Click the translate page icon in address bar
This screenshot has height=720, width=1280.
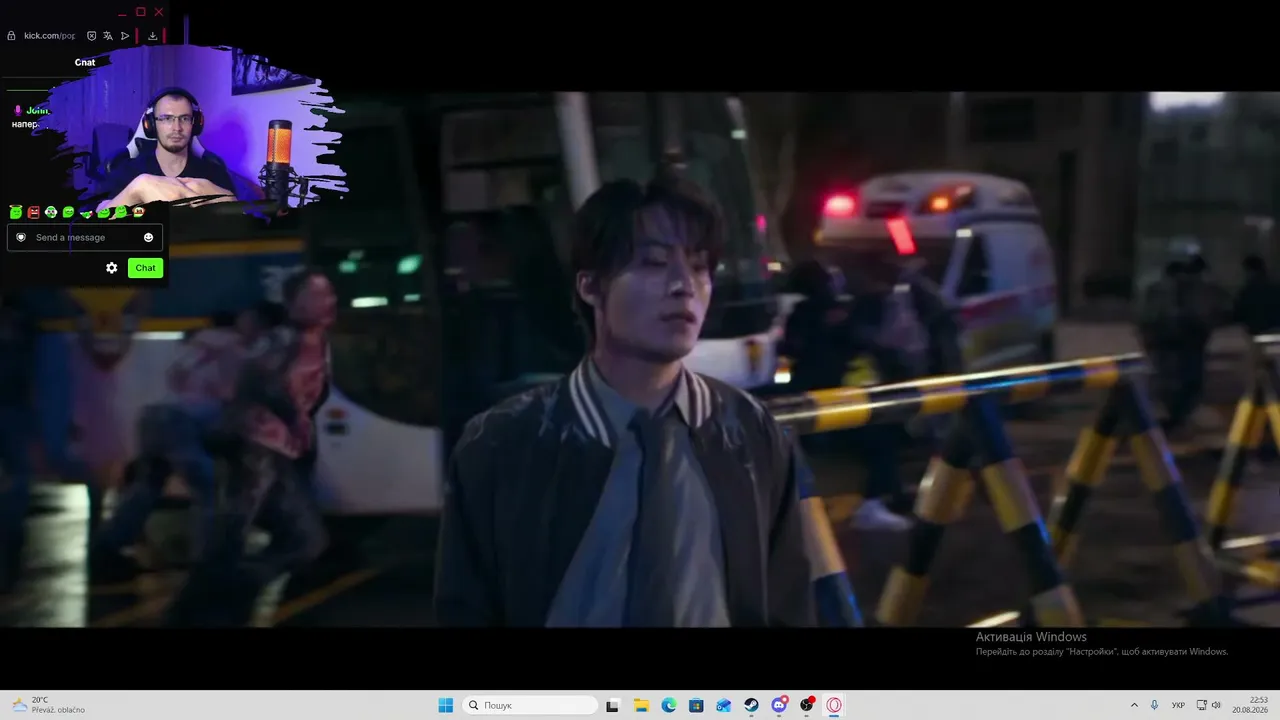tap(108, 36)
